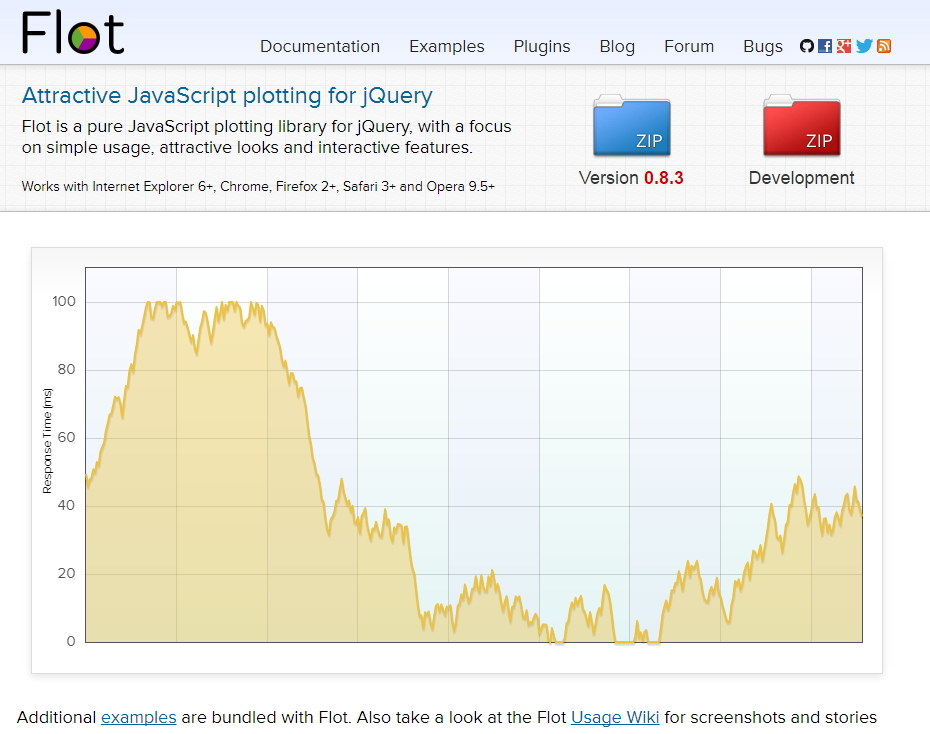The height and width of the screenshot is (734, 930).
Task: Click the Development download label
Action: [x=801, y=178]
